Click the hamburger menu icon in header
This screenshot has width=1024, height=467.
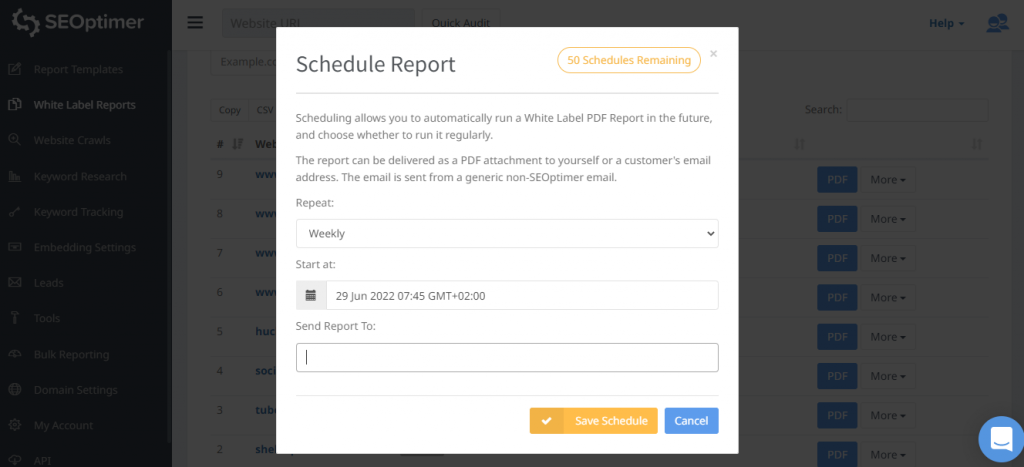pos(195,23)
